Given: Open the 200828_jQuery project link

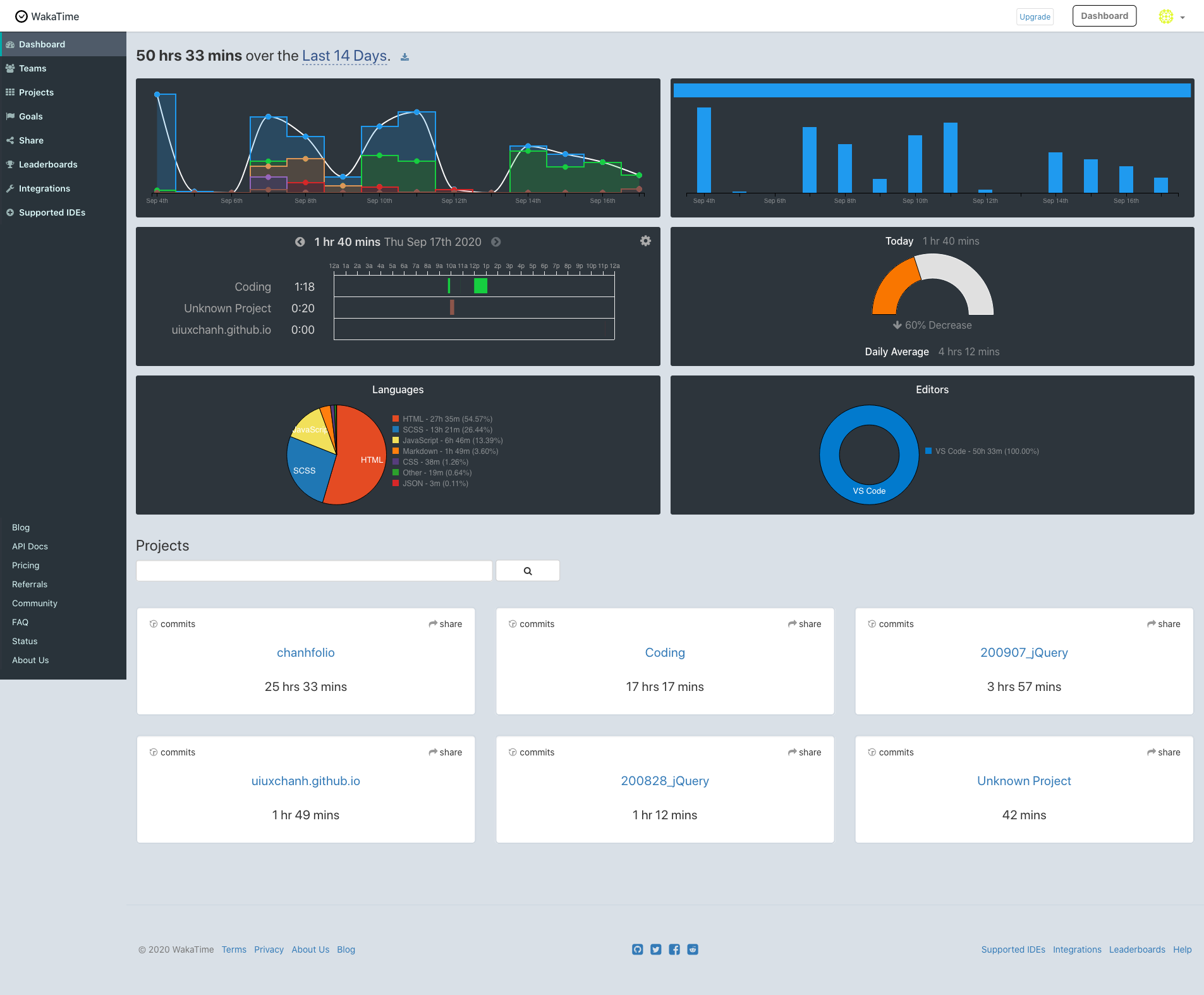Looking at the screenshot, I should click(x=665, y=781).
